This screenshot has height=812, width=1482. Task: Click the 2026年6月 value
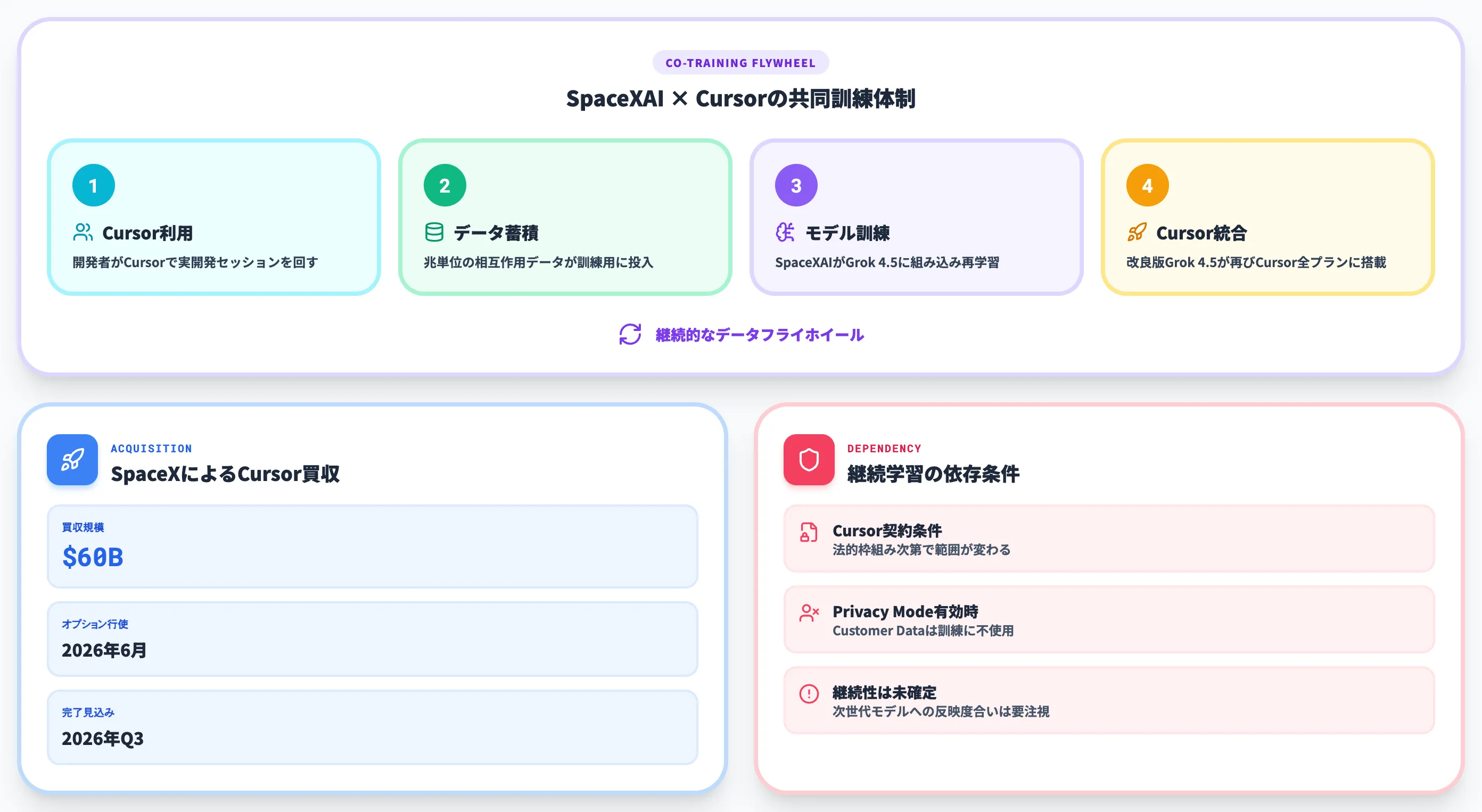tap(104, 650)
